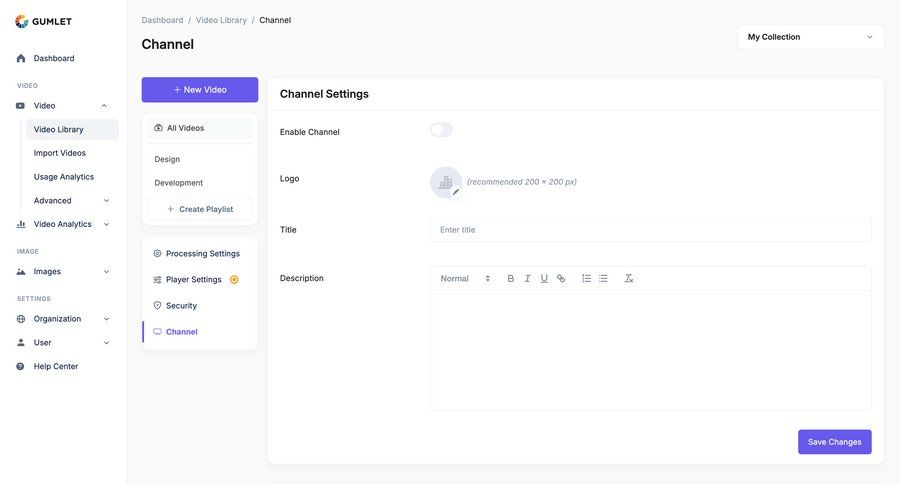
Task: Expand the User section chevron
Action: 106,342
